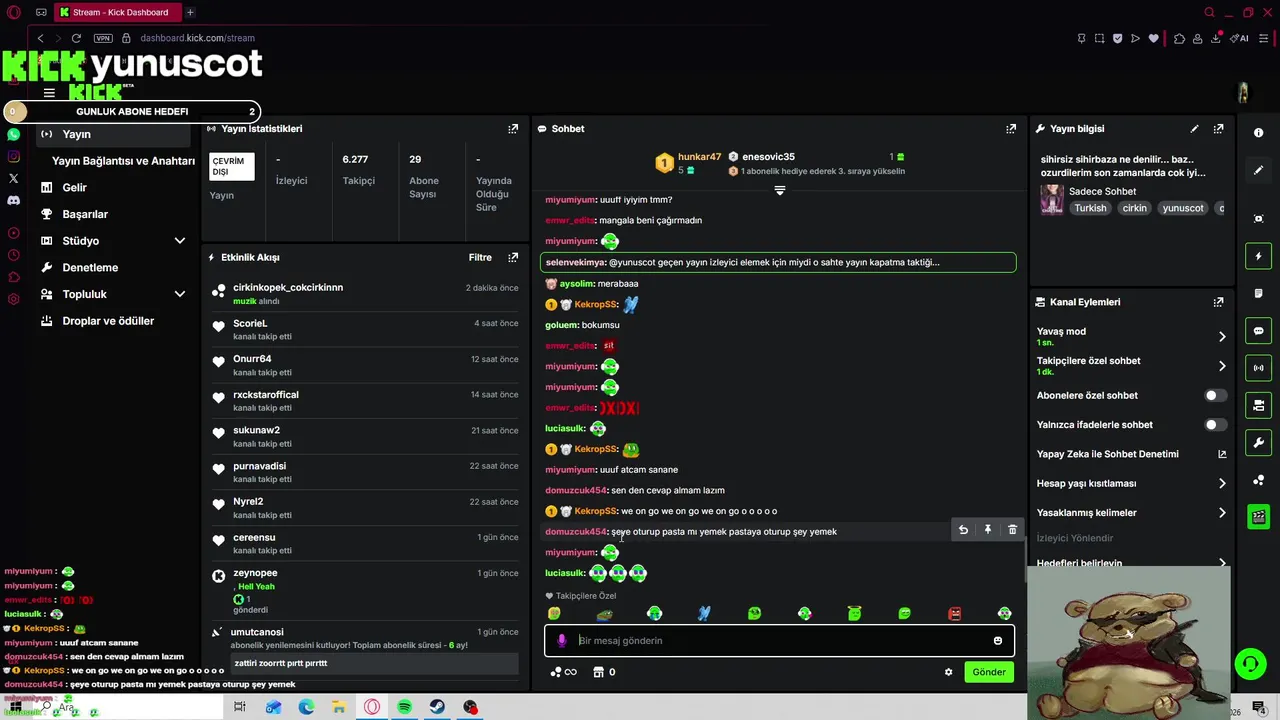Click username hunkar47 in chat leaderboard

pos(699,157)
